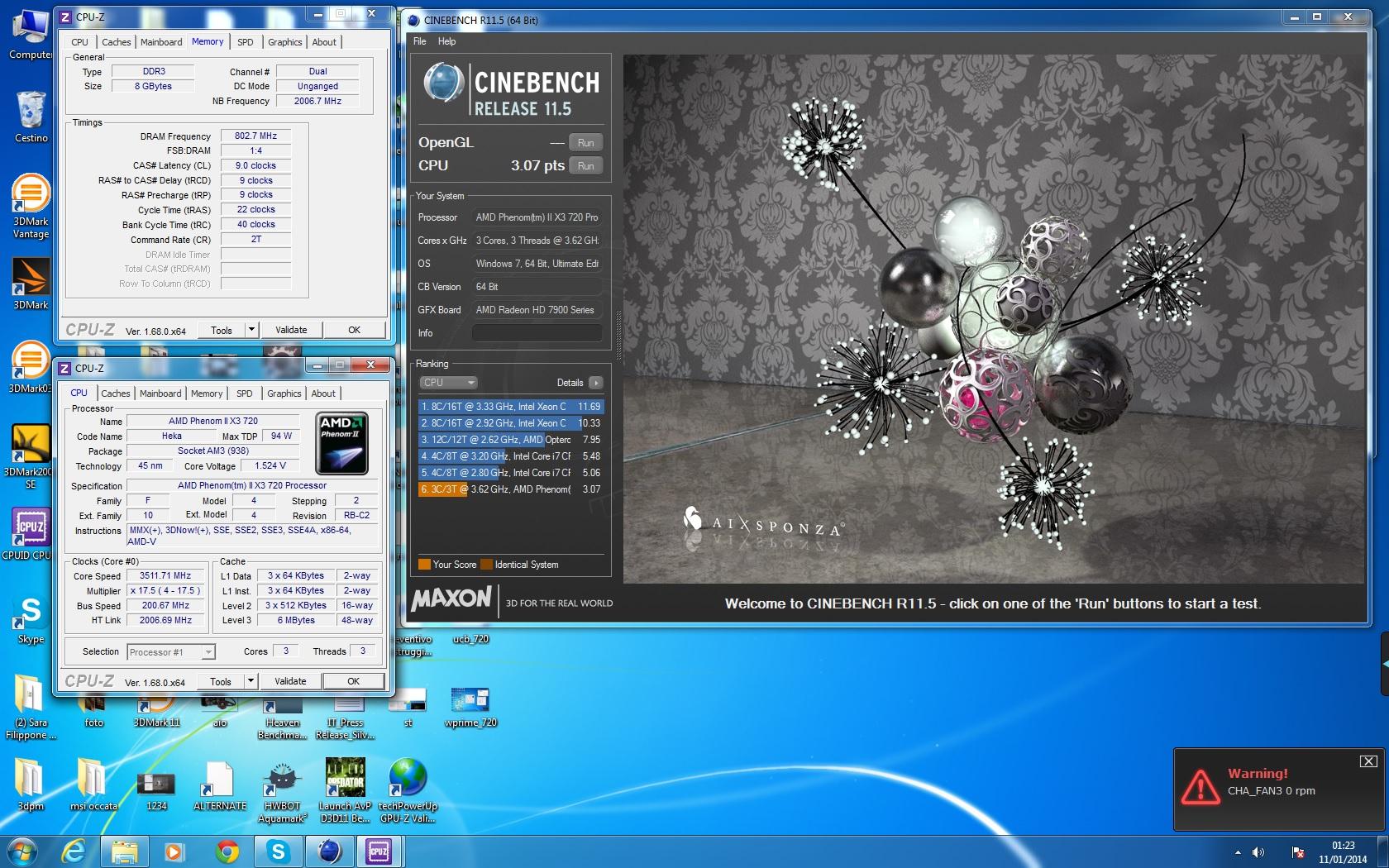Click the Info field in Cinebench

[x=537, y=333]
